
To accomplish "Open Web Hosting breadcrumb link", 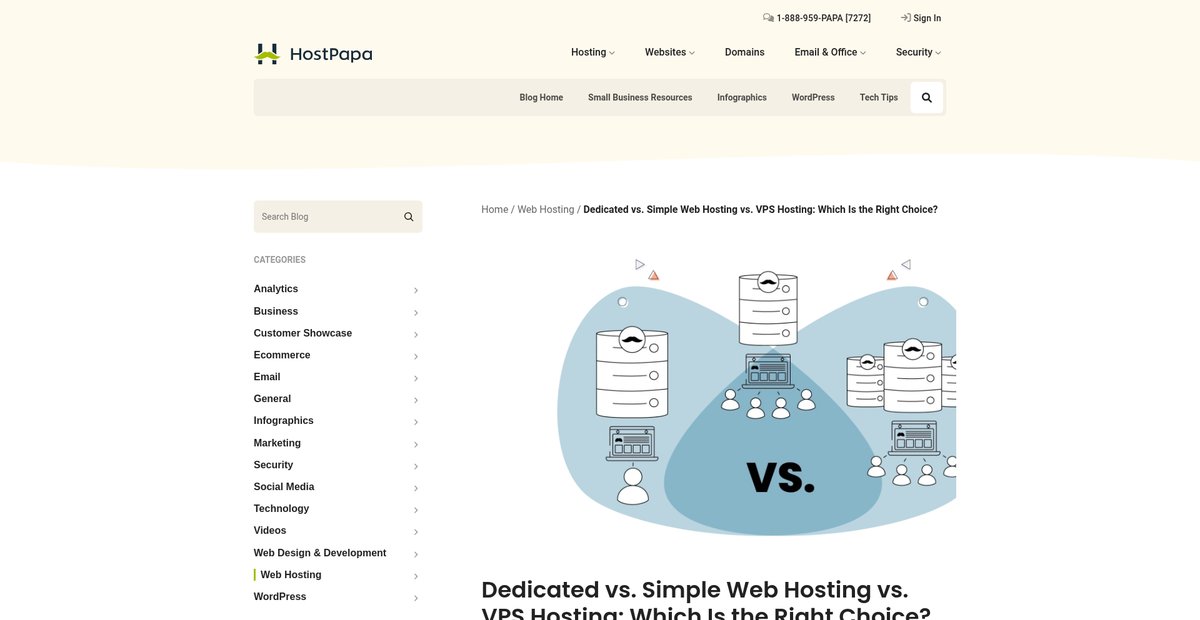I will click(546, 210).
